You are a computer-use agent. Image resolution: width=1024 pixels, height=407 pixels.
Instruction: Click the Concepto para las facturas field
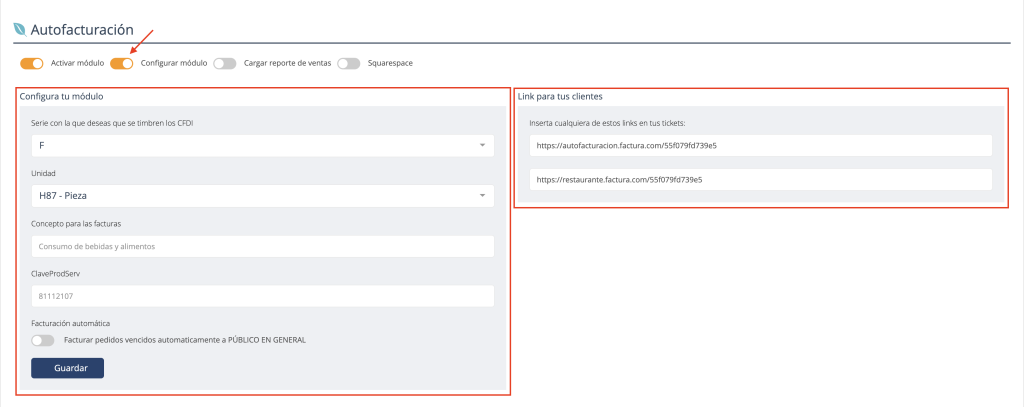click(x=263, y=246)
